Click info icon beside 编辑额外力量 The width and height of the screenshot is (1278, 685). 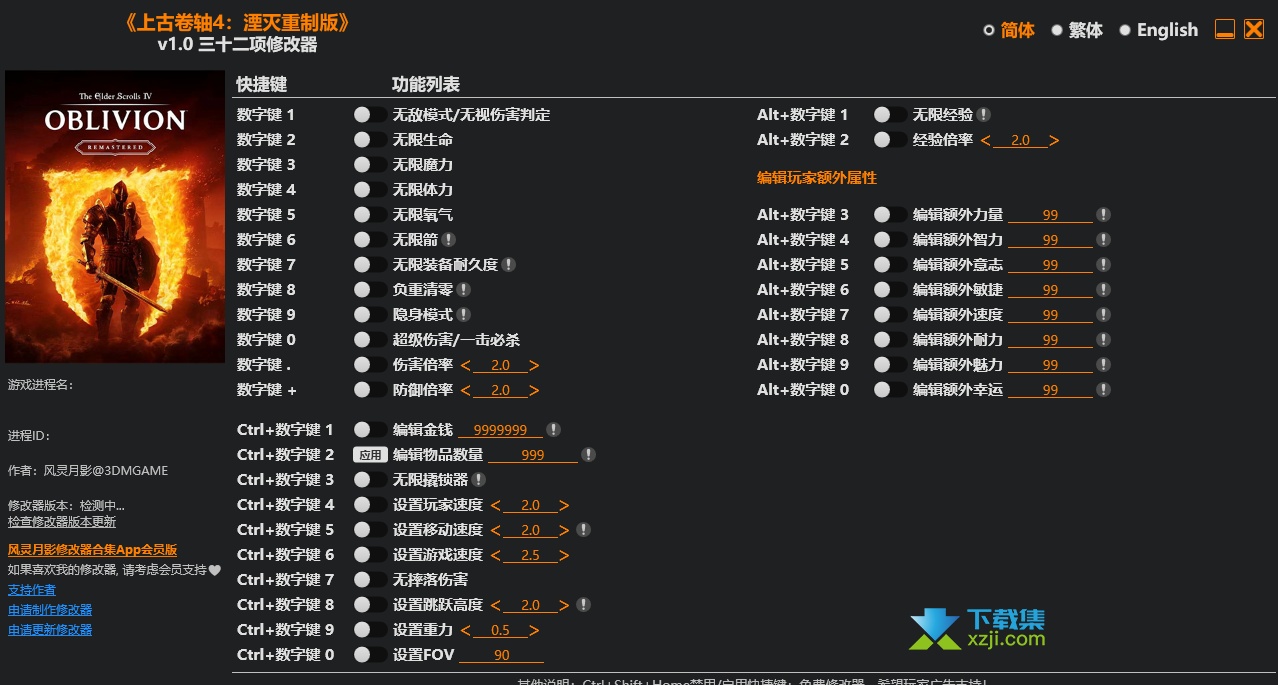[1104, 215]
